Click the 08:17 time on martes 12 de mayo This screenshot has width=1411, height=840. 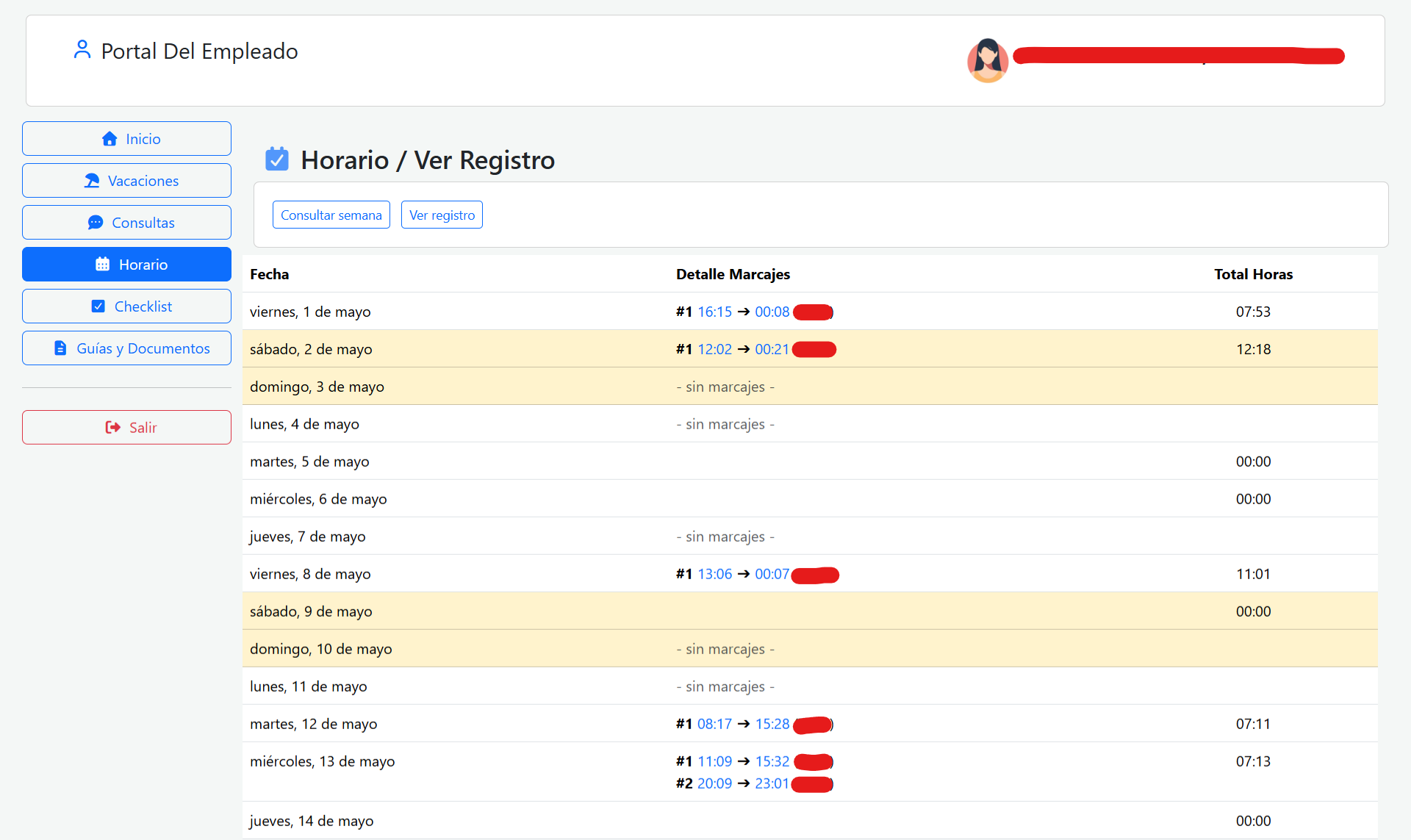click(x=714, y=724)
